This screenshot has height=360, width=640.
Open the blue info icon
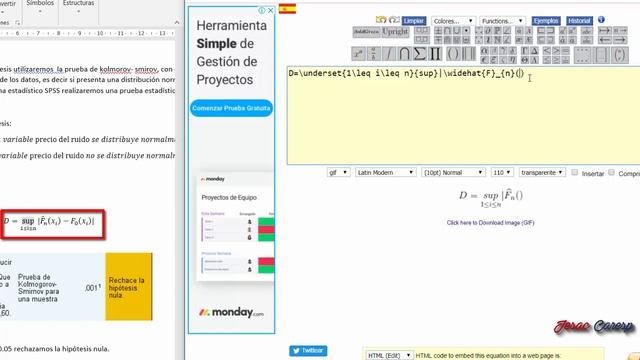[601, 20]
